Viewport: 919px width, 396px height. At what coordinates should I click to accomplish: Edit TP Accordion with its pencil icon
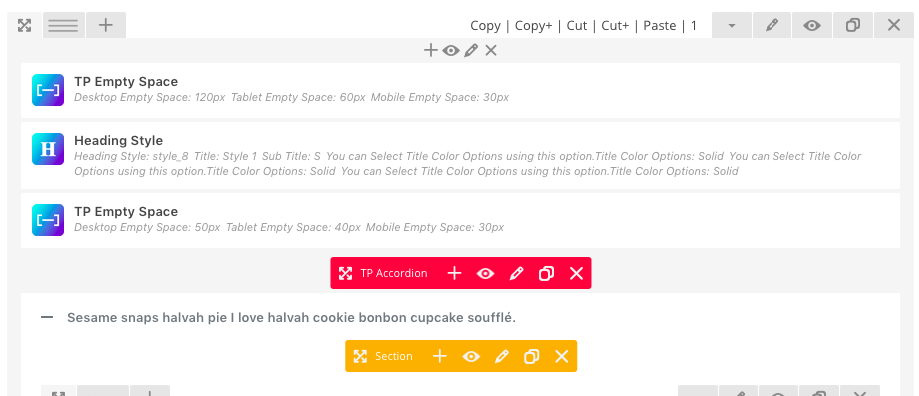[x=516, y=274]
